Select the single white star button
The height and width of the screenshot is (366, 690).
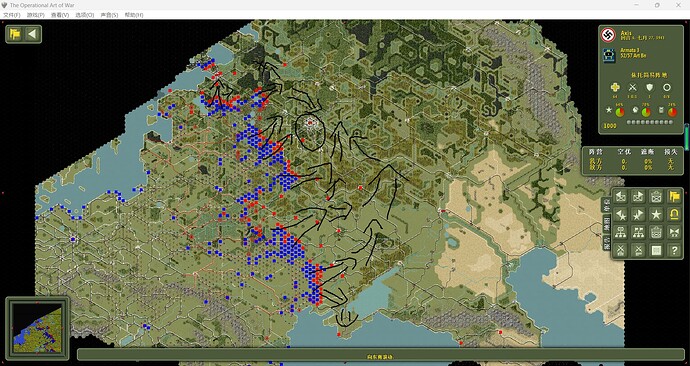[656, 215]
